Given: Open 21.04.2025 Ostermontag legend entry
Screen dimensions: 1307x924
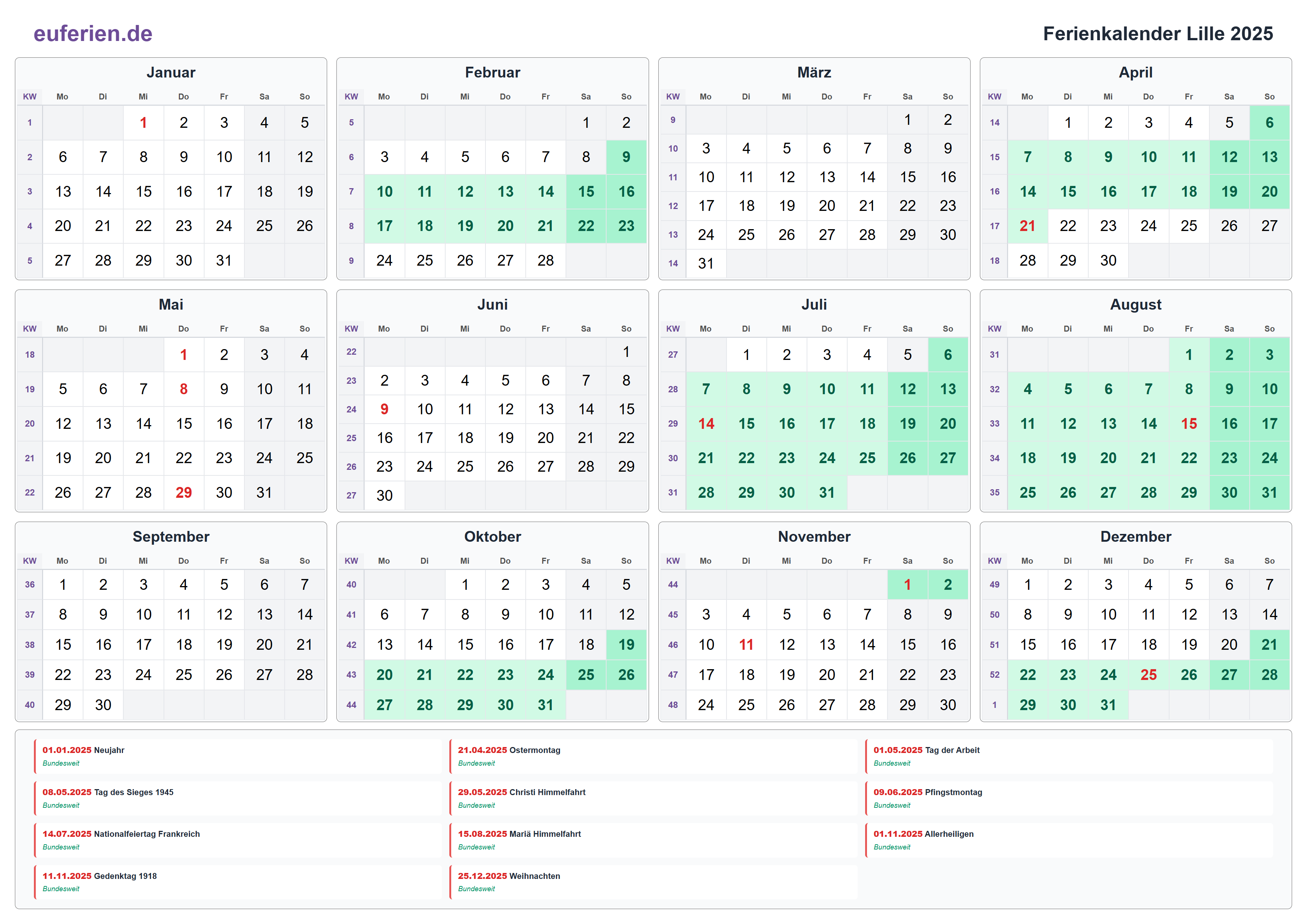Looking at the screenshot, I should (653, 756).
